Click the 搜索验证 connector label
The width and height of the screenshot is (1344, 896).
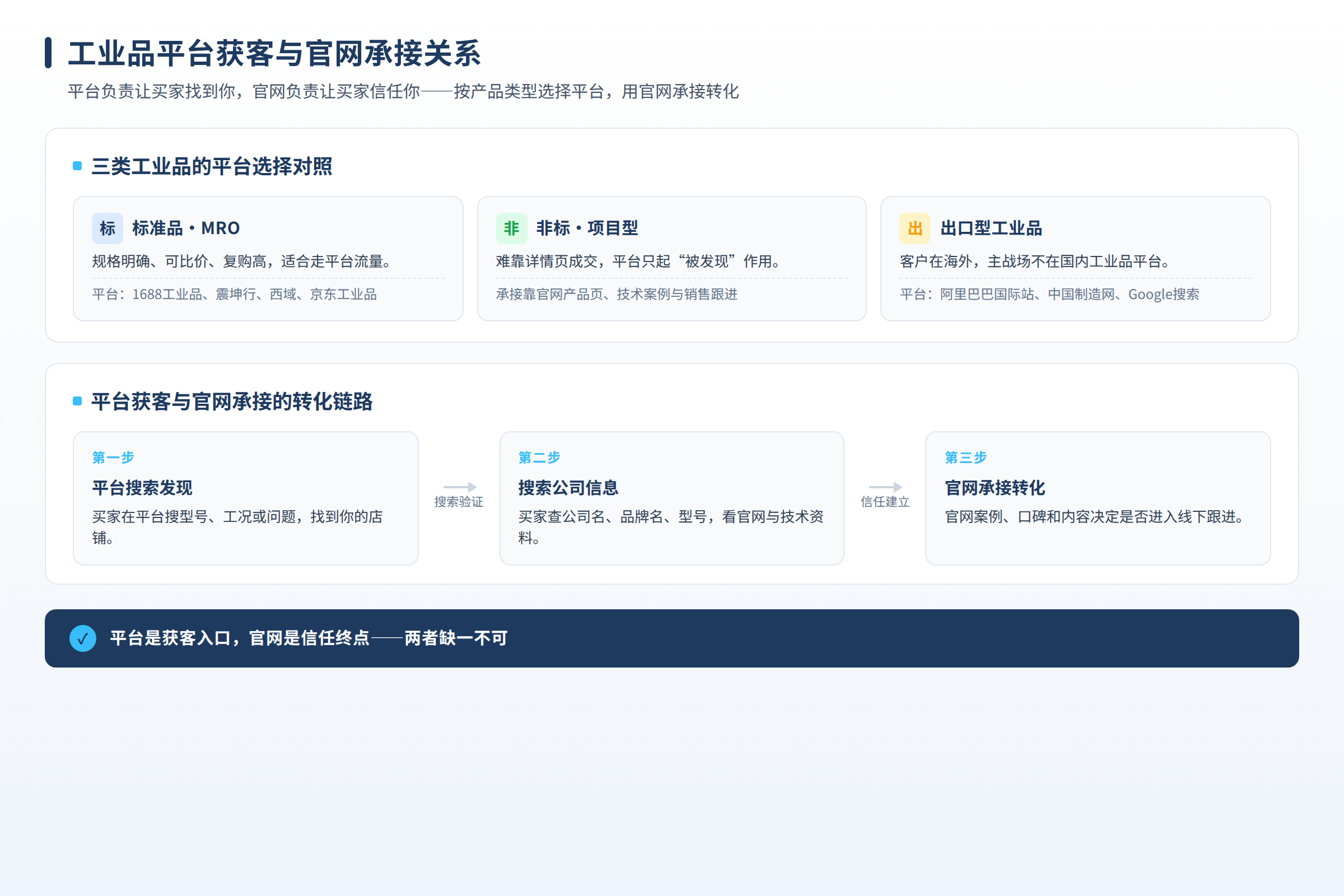(459, 502)
